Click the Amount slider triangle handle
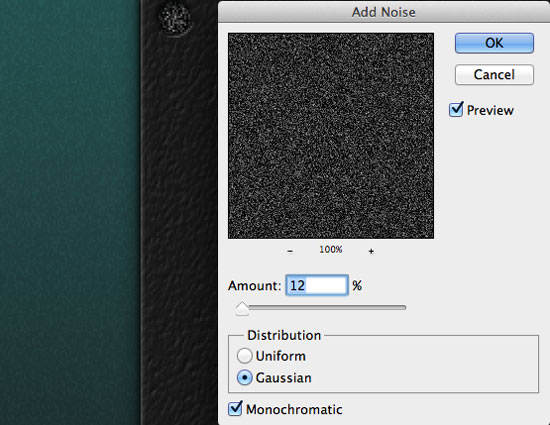Screen dimensions: 550x425 pyautogui.click(x=242, y=308)
